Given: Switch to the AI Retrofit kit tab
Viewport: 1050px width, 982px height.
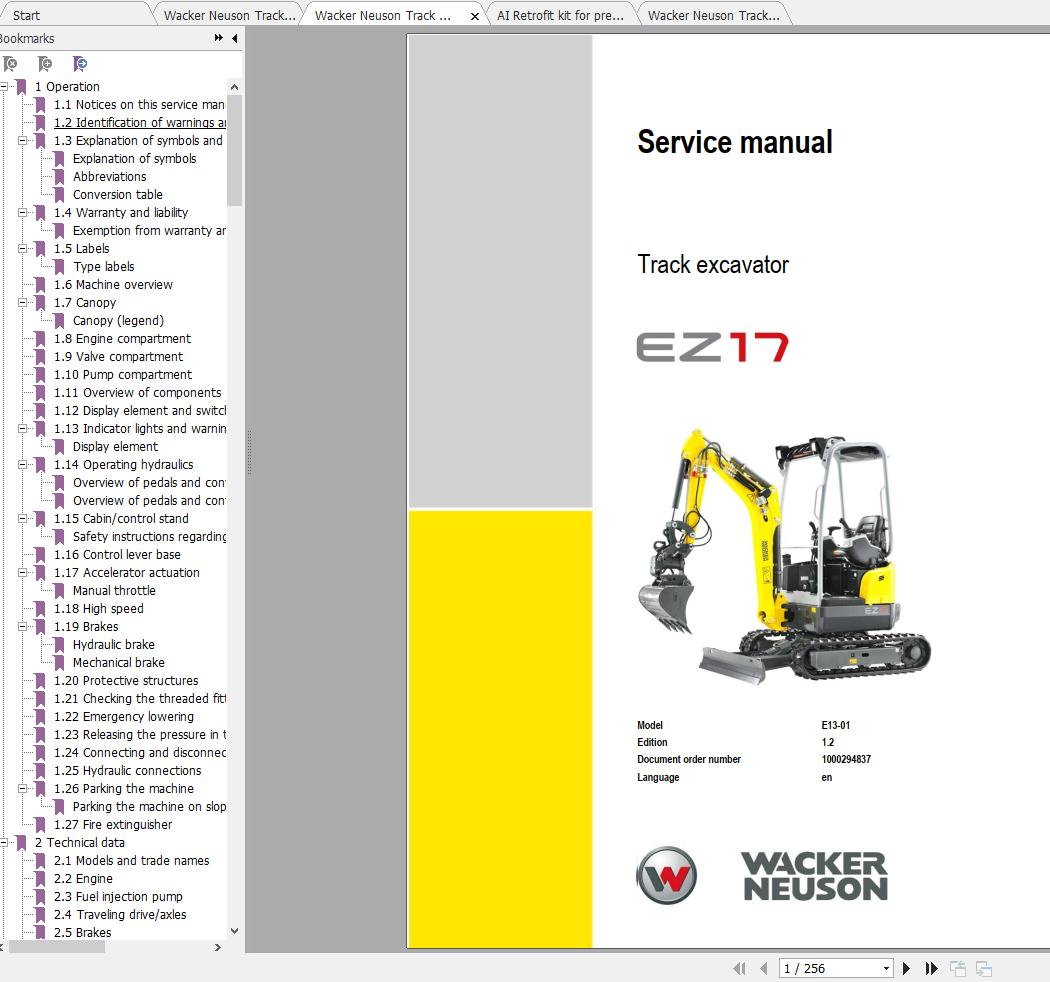Looking at the screenshot, I should [x=560, y=14].
